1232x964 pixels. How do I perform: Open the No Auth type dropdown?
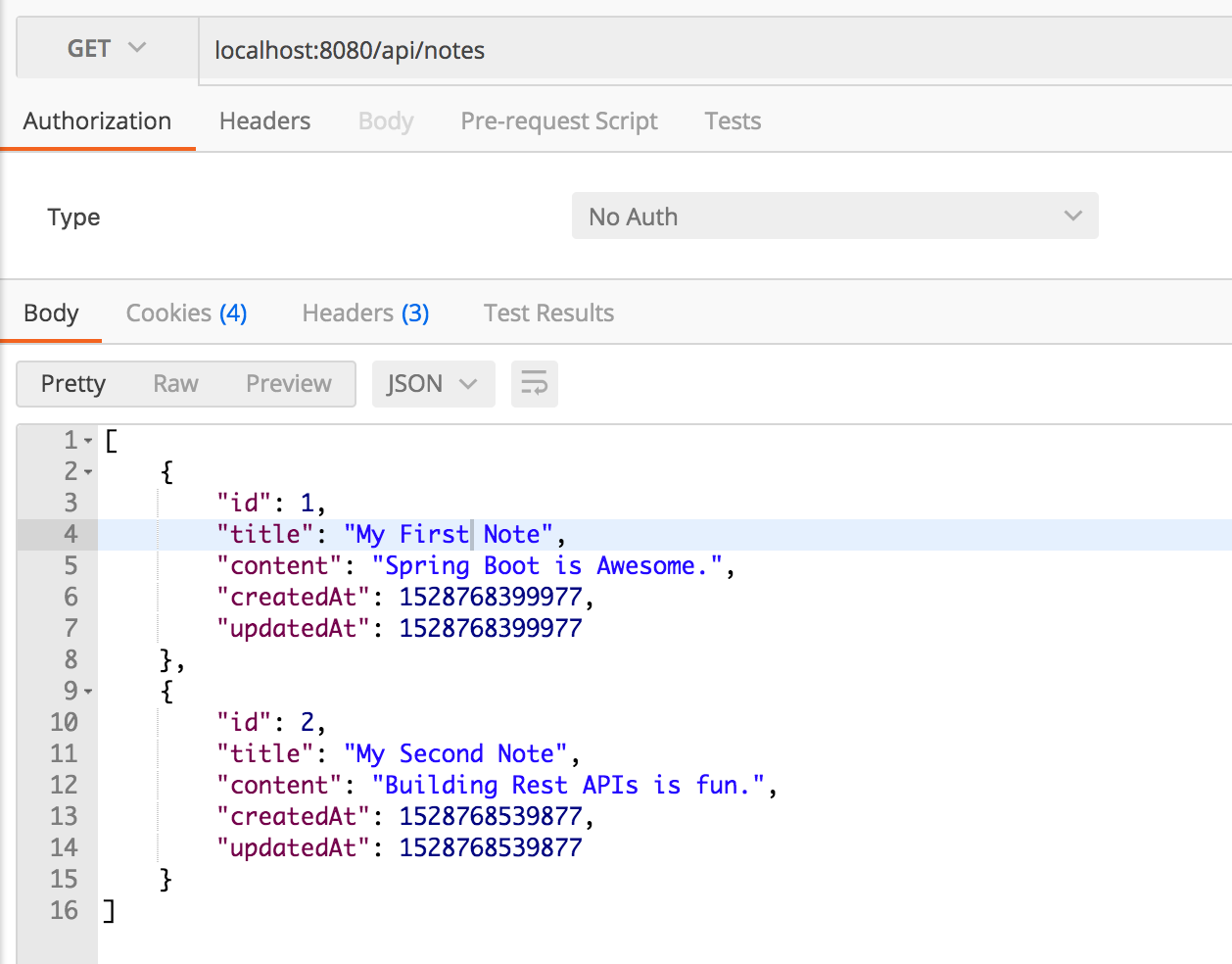[834, 217]
